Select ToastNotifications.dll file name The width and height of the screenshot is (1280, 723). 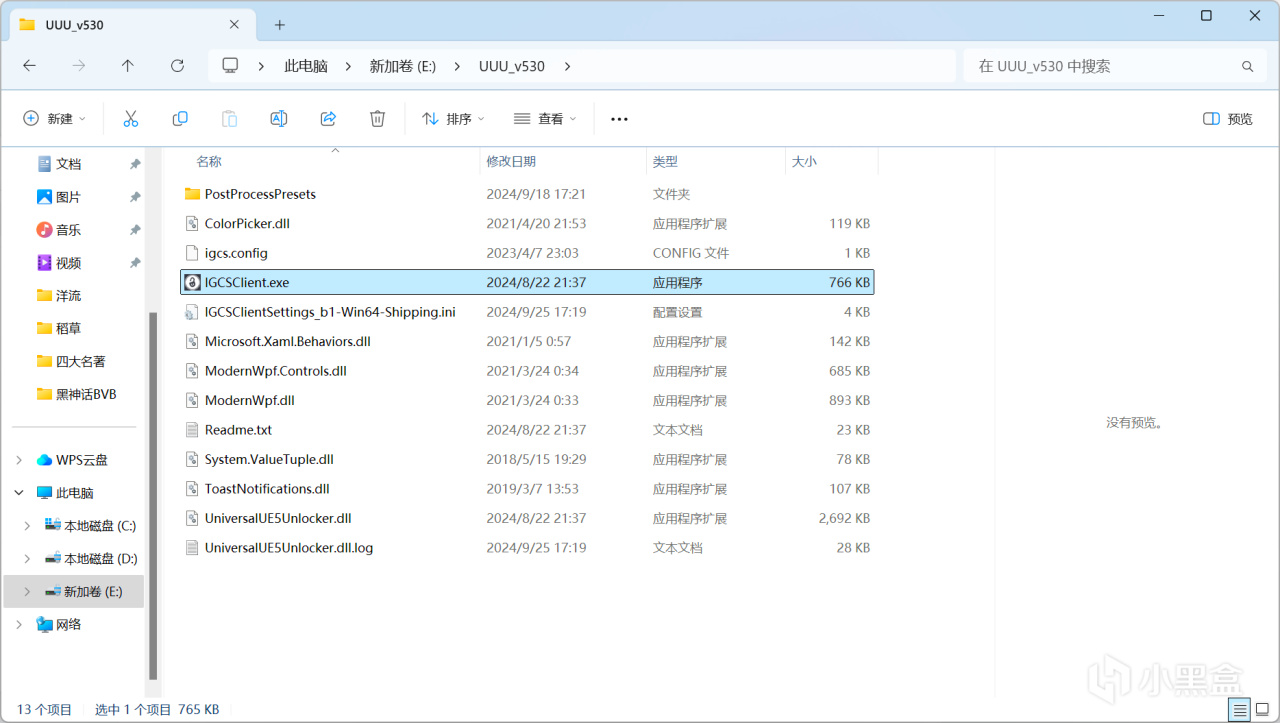[267, 489]
